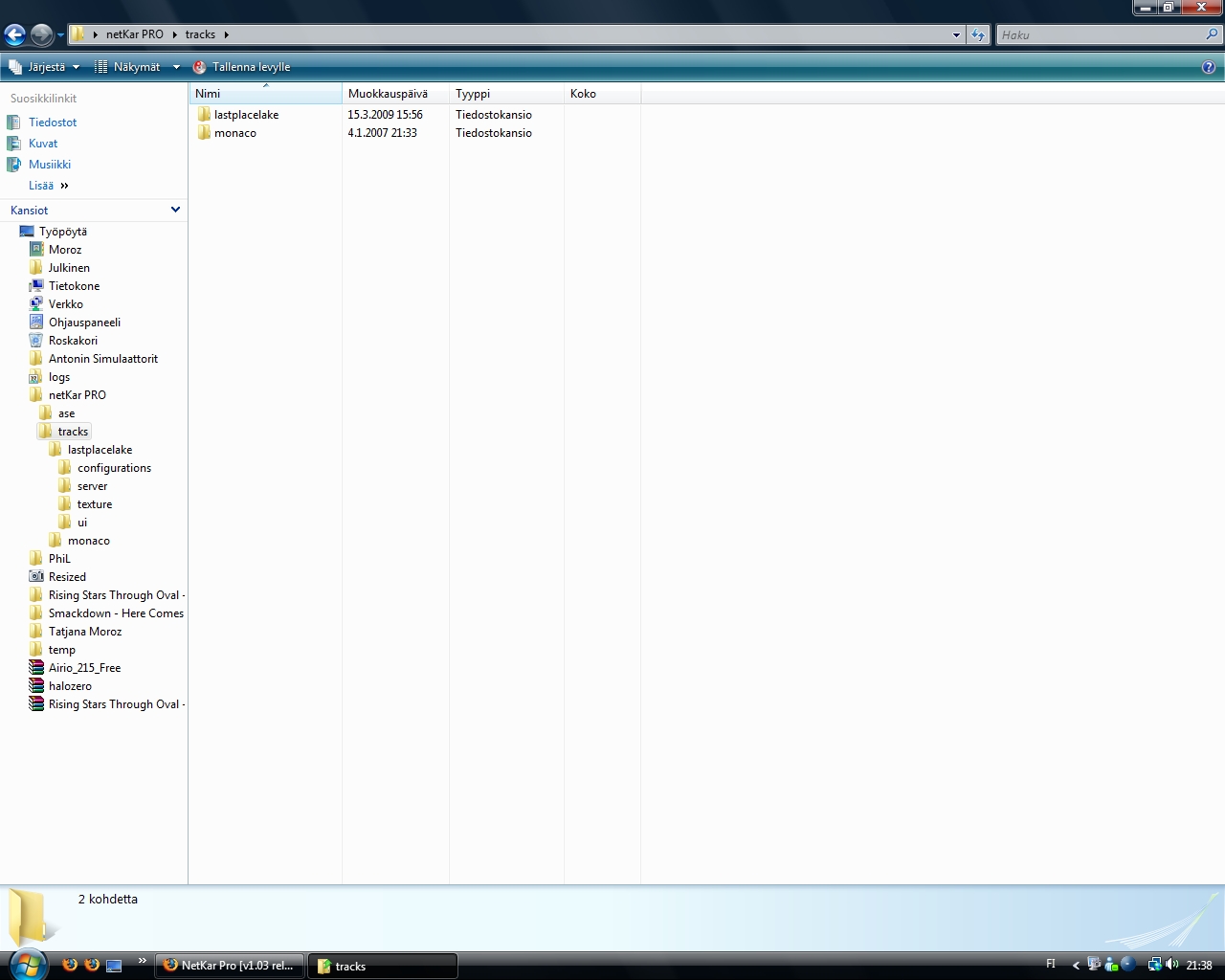
Task: Click the Ohjauspaneeli control panel icon
Action: tap(36, 323)
